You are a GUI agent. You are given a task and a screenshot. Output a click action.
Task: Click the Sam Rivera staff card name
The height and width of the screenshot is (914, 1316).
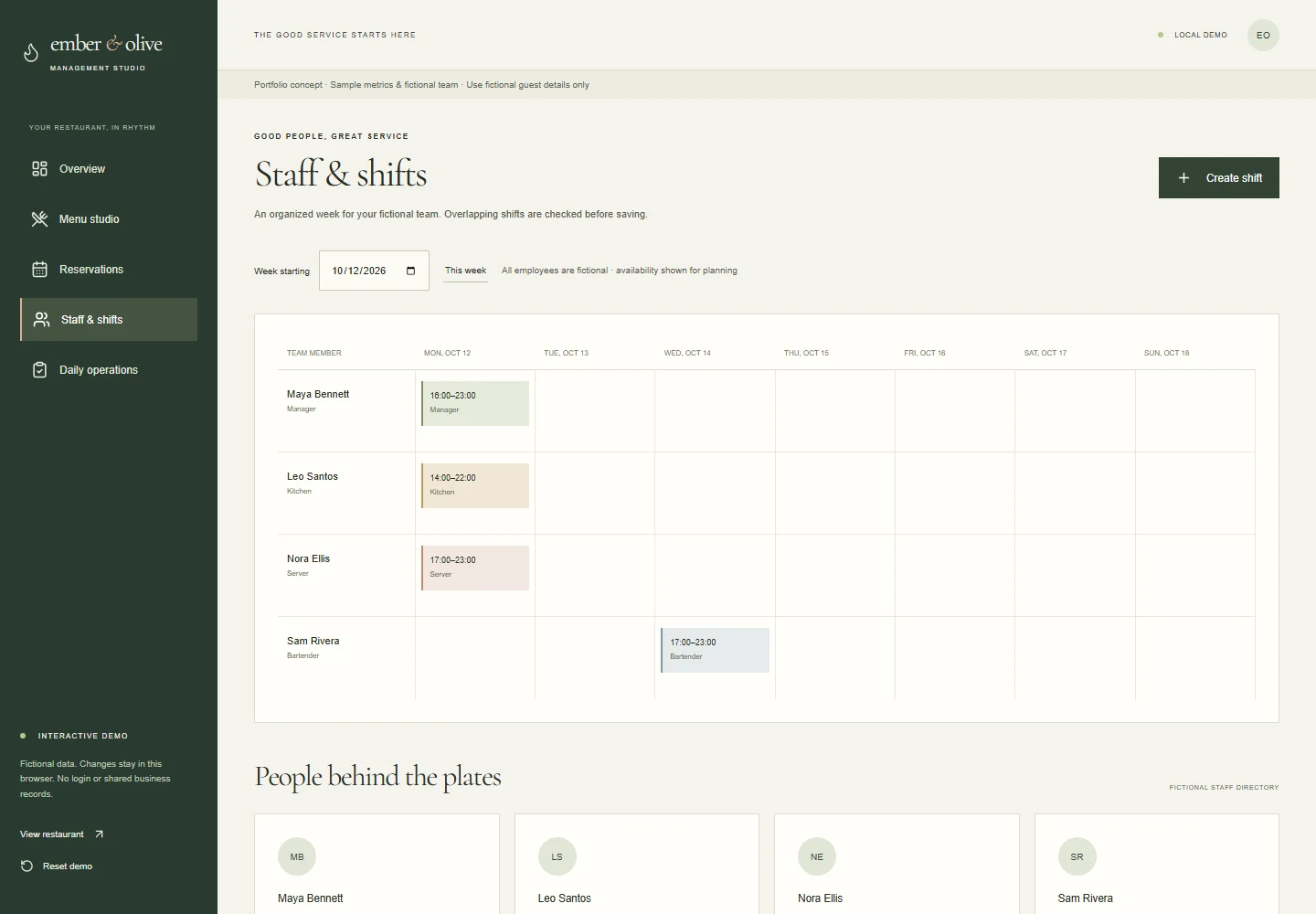point(1086,898)
